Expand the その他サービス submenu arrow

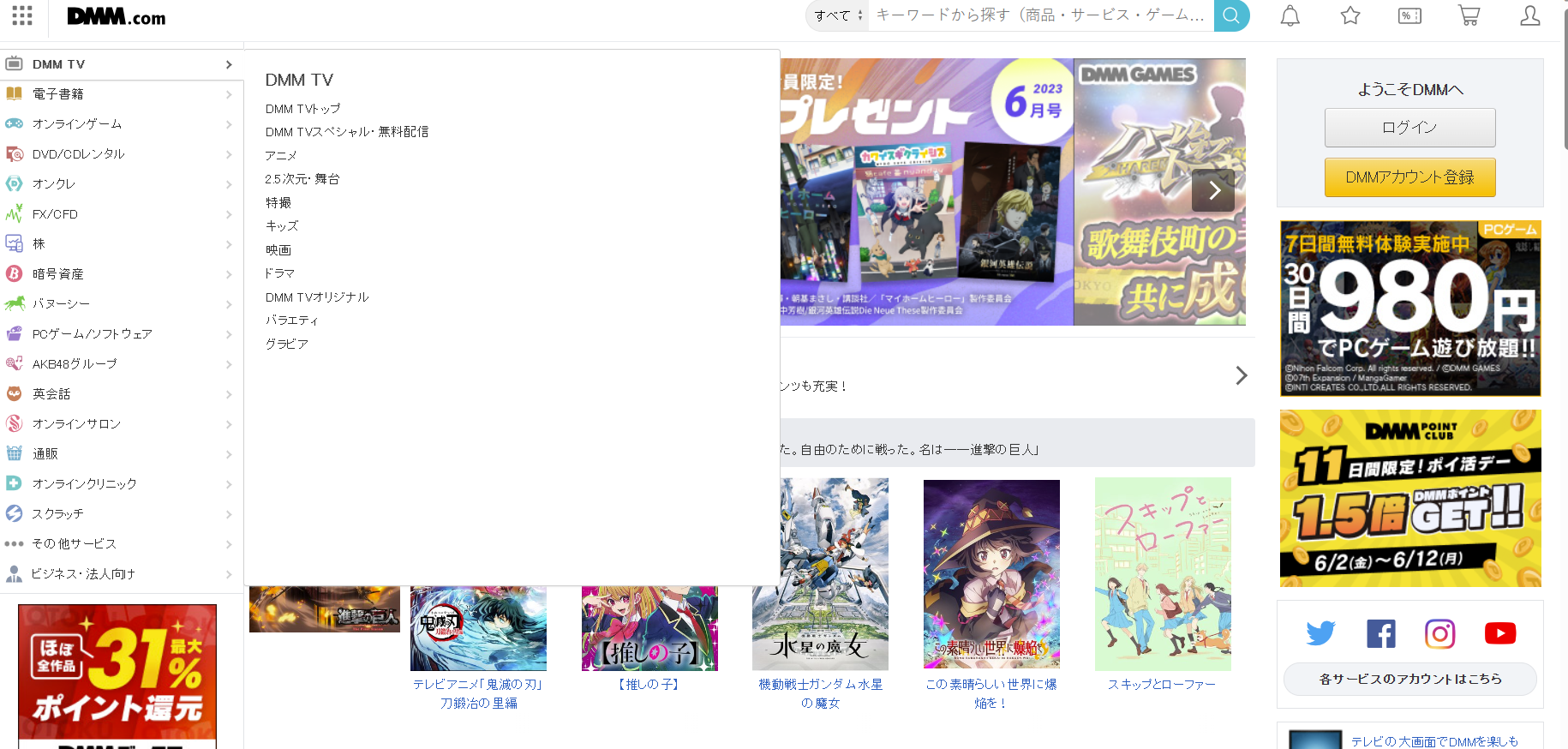pos(229,544)
